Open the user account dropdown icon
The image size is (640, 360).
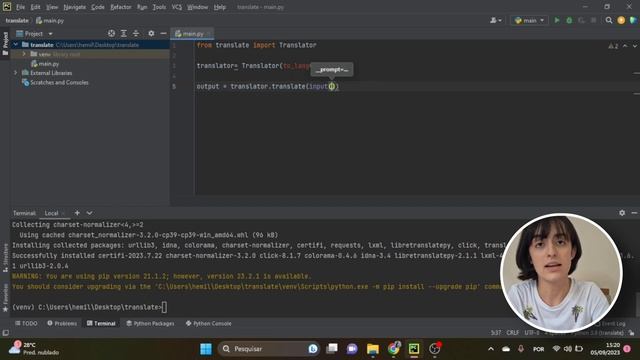[x=496, y=20]
